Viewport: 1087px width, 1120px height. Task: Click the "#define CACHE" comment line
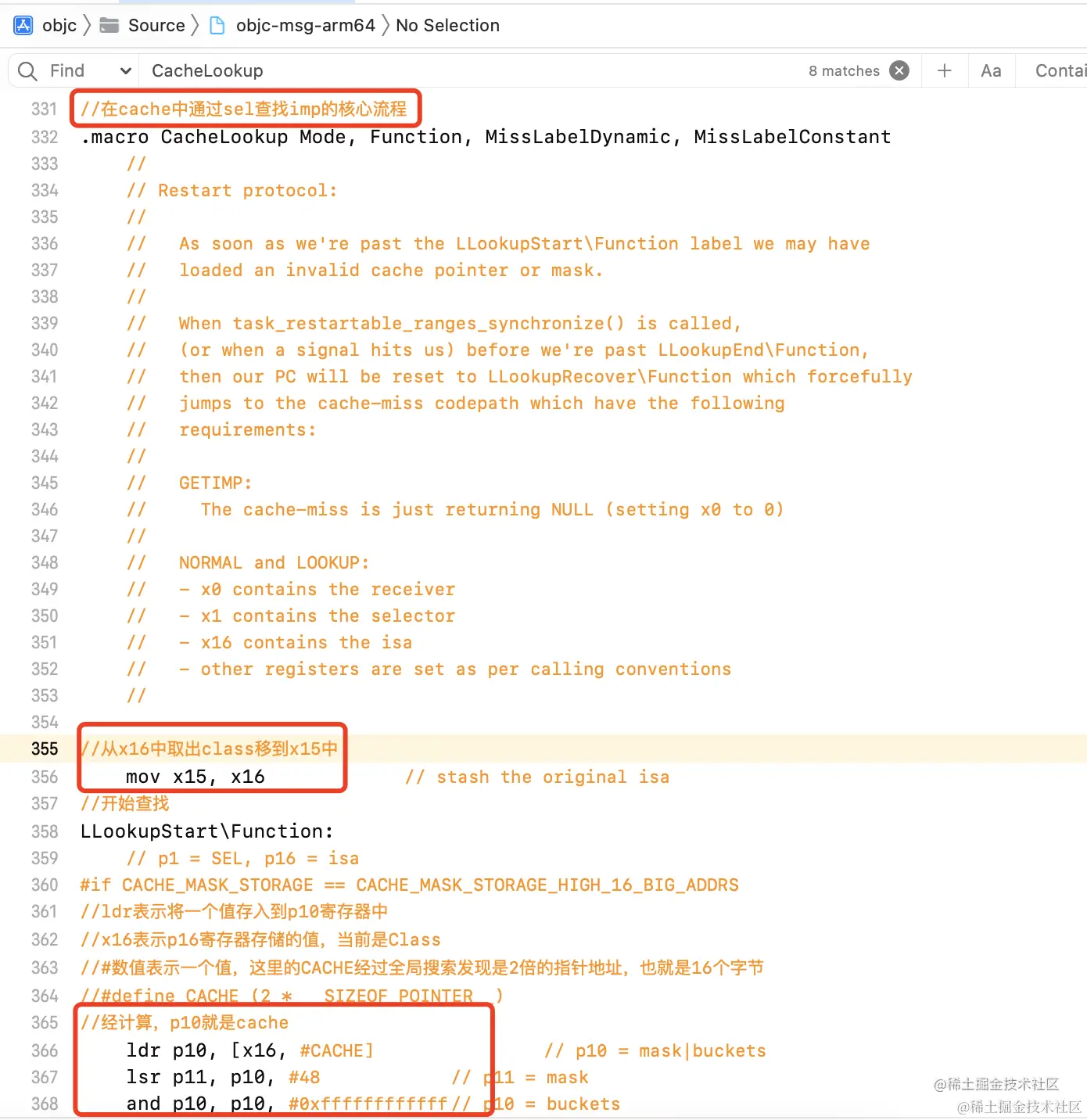click(x=292, y=996)
